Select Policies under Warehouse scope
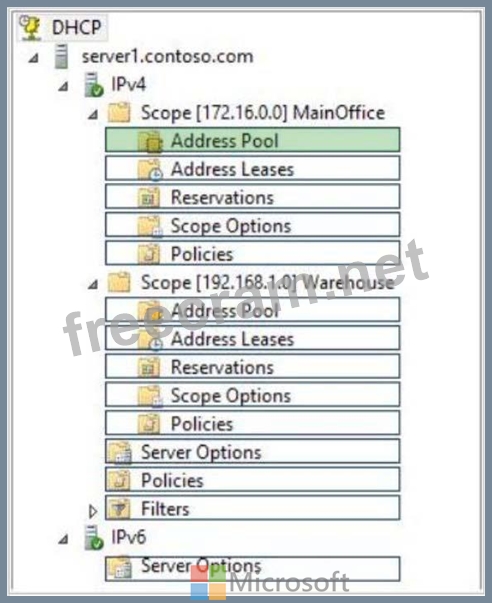The height and width of the screenshot is (603, 492). tap(252, 423)
